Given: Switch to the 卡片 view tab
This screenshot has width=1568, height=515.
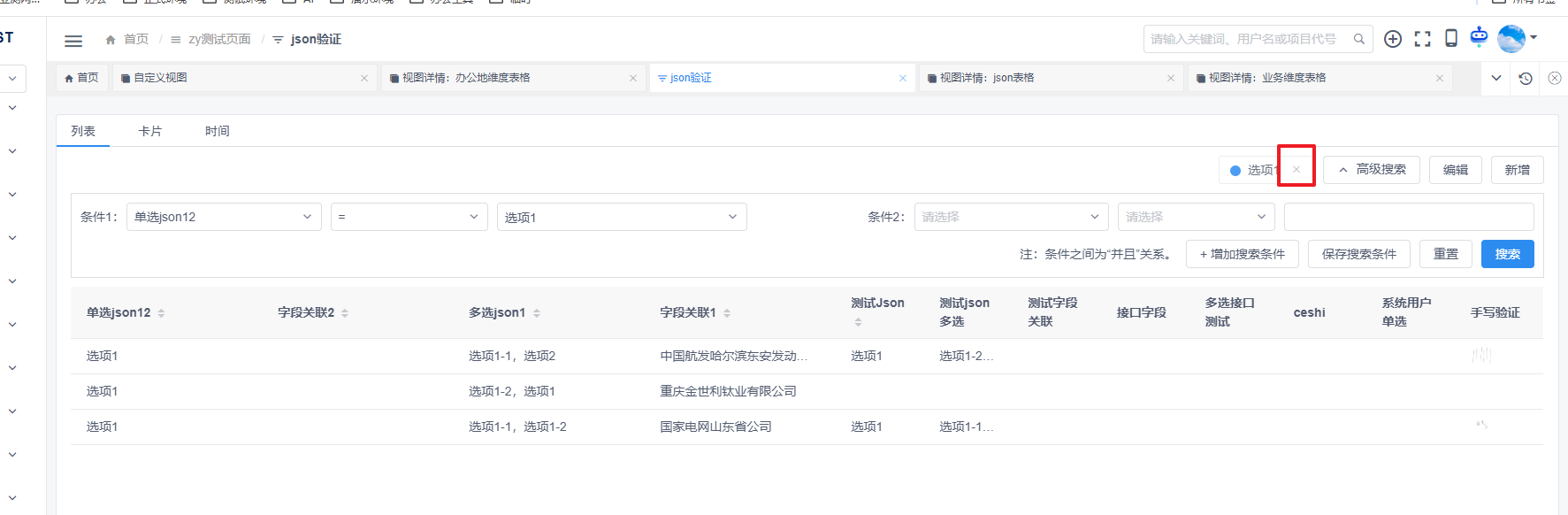Looking at the screenshot, I should 150,131.
